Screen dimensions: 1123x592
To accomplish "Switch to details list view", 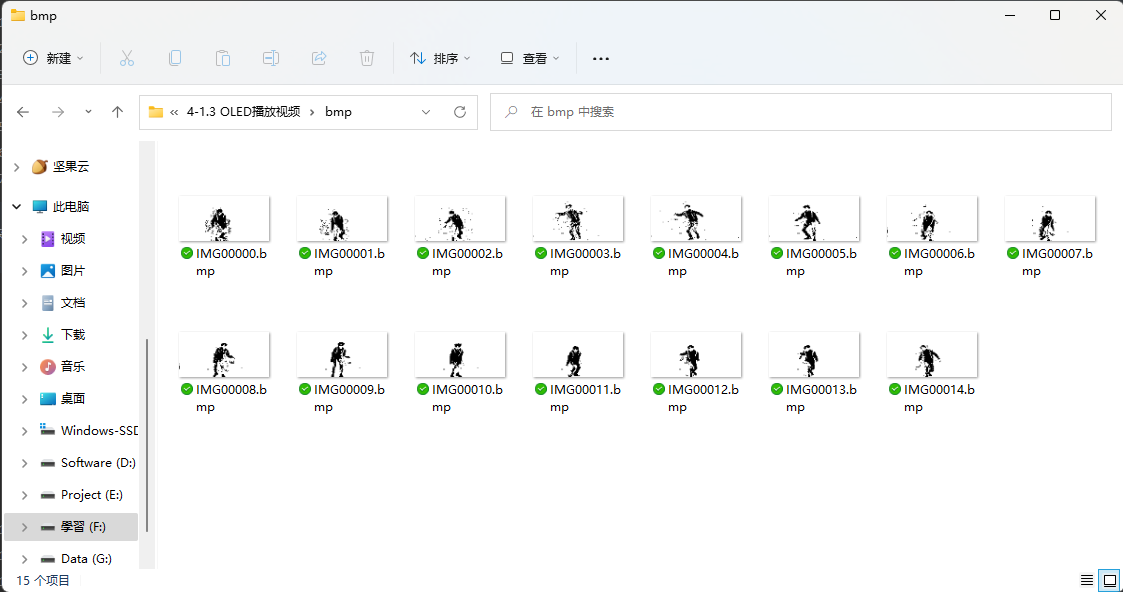I will pos(1086,580).
